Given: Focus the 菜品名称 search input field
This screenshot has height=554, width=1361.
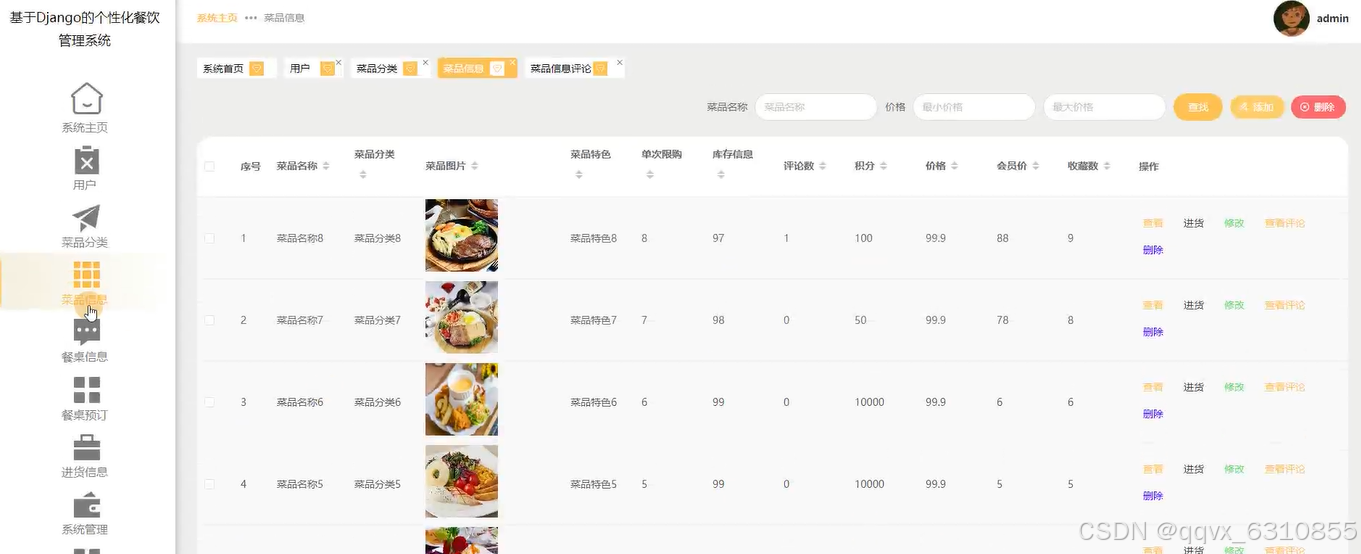Looking at the screenshot, I should (x=816, y=107).
